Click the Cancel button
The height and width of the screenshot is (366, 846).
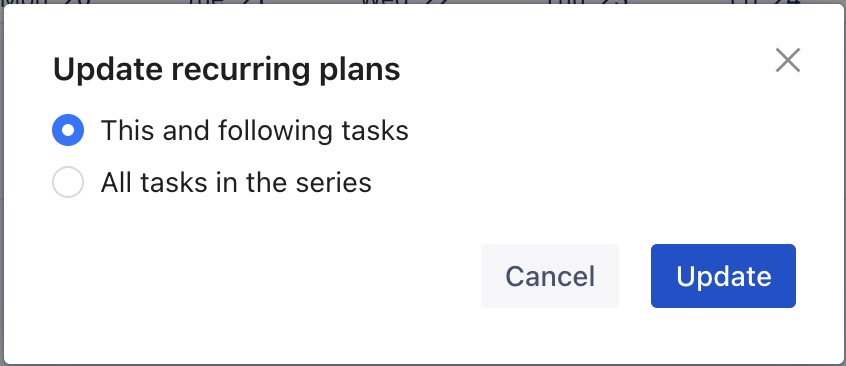pos(550,276)
